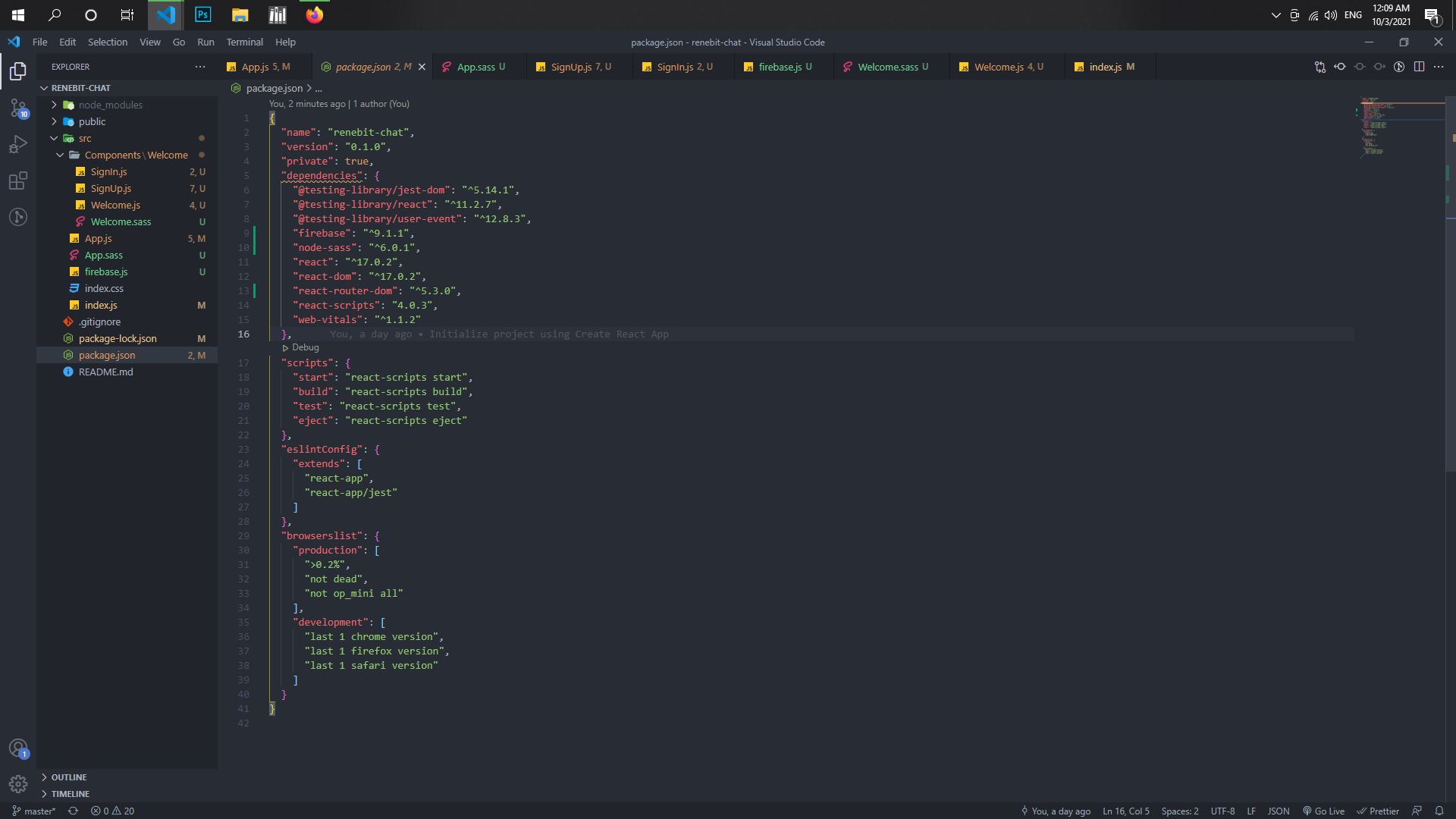
Task: Switch to the Welcome.sass tab
Action: (x=892, y=67)
